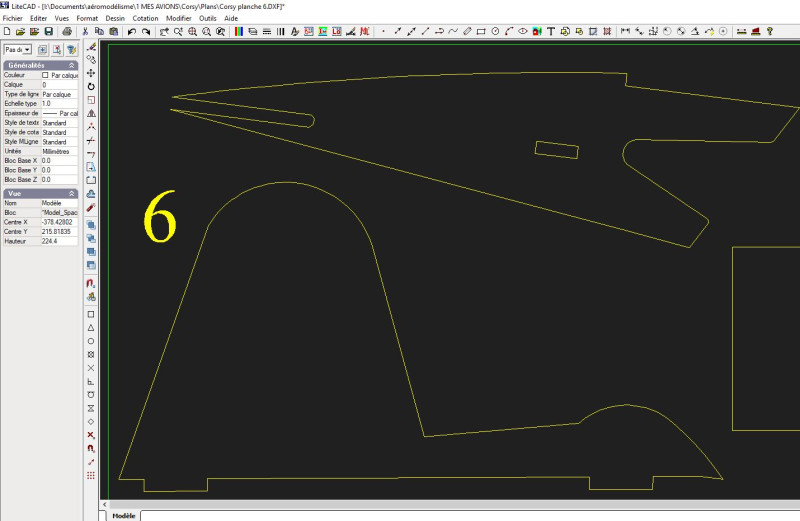The height and width of the screenshot is (521, 800).
Task: Select the Circle drawing tool
Action: pyautogui.click(x=496, y=32)
